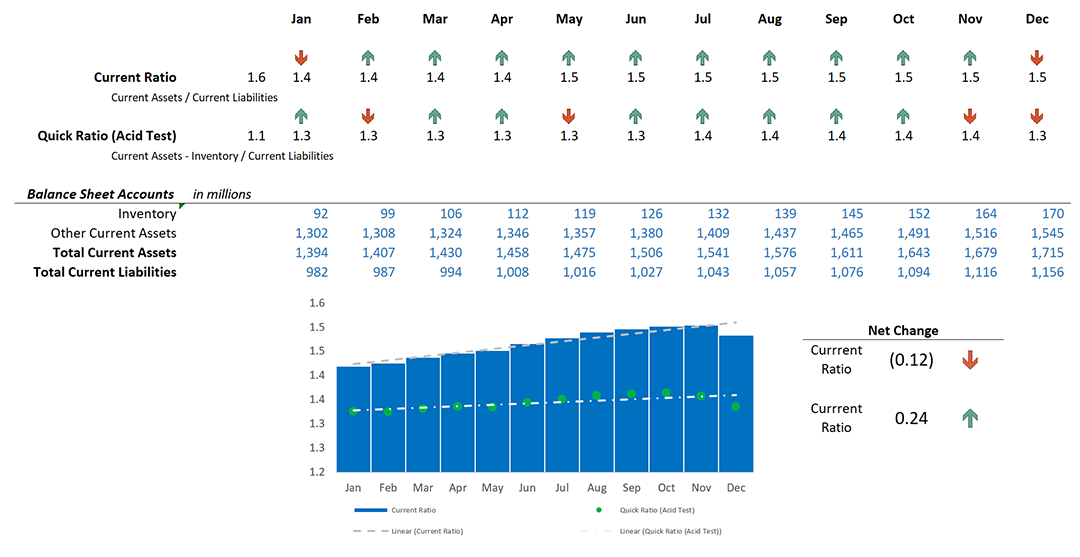Click the Current Ratio up arrow for Jul

pyautogui.click(x=702, y=58)
